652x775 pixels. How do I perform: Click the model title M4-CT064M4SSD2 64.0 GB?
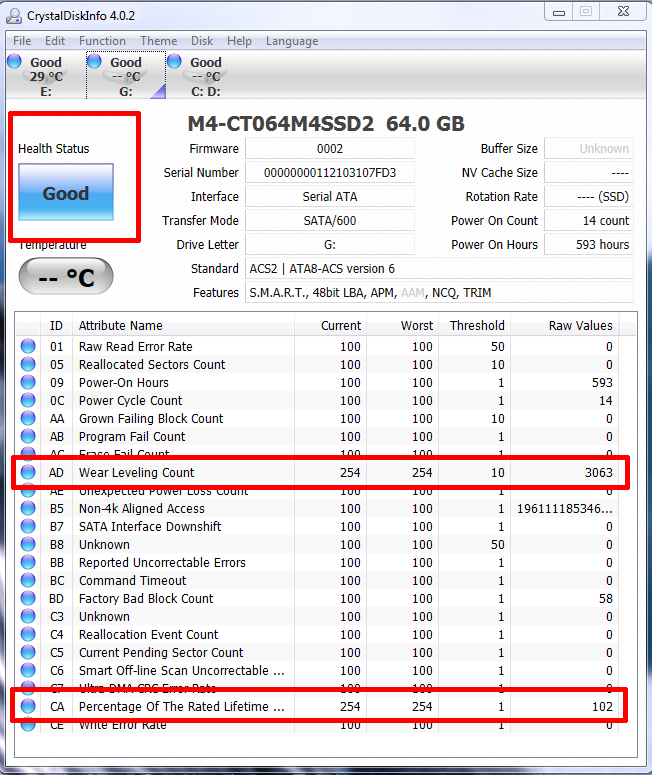pos(326,124)
